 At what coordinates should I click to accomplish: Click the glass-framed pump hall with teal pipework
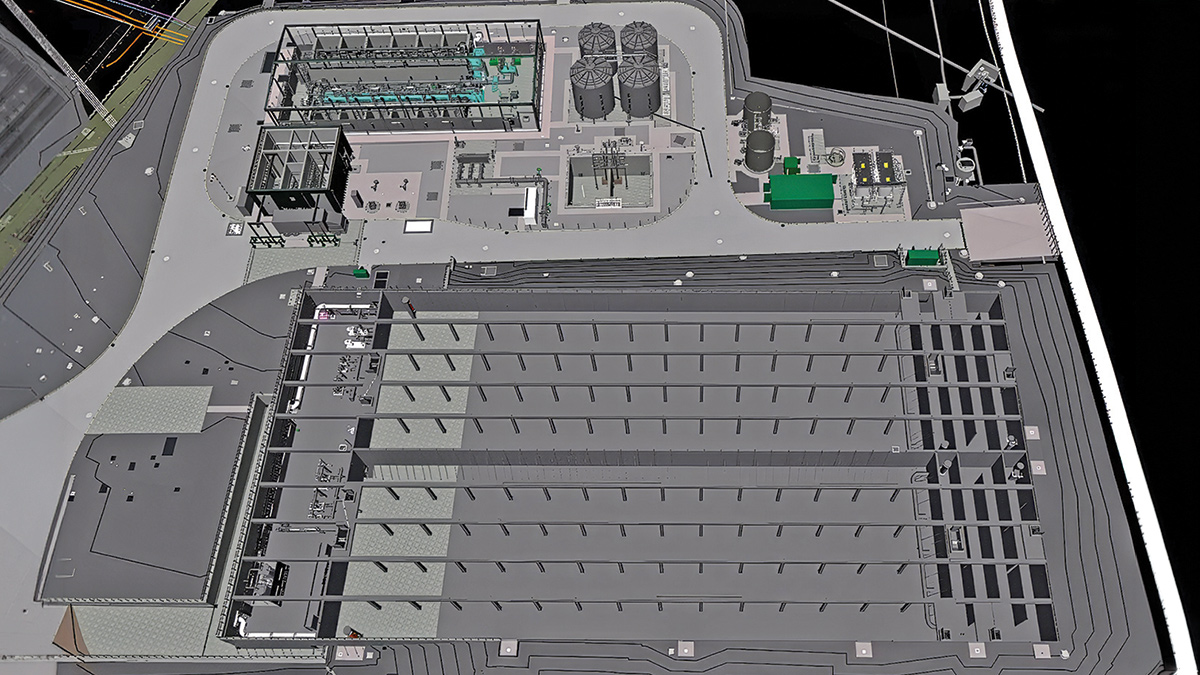pos(405,76)
